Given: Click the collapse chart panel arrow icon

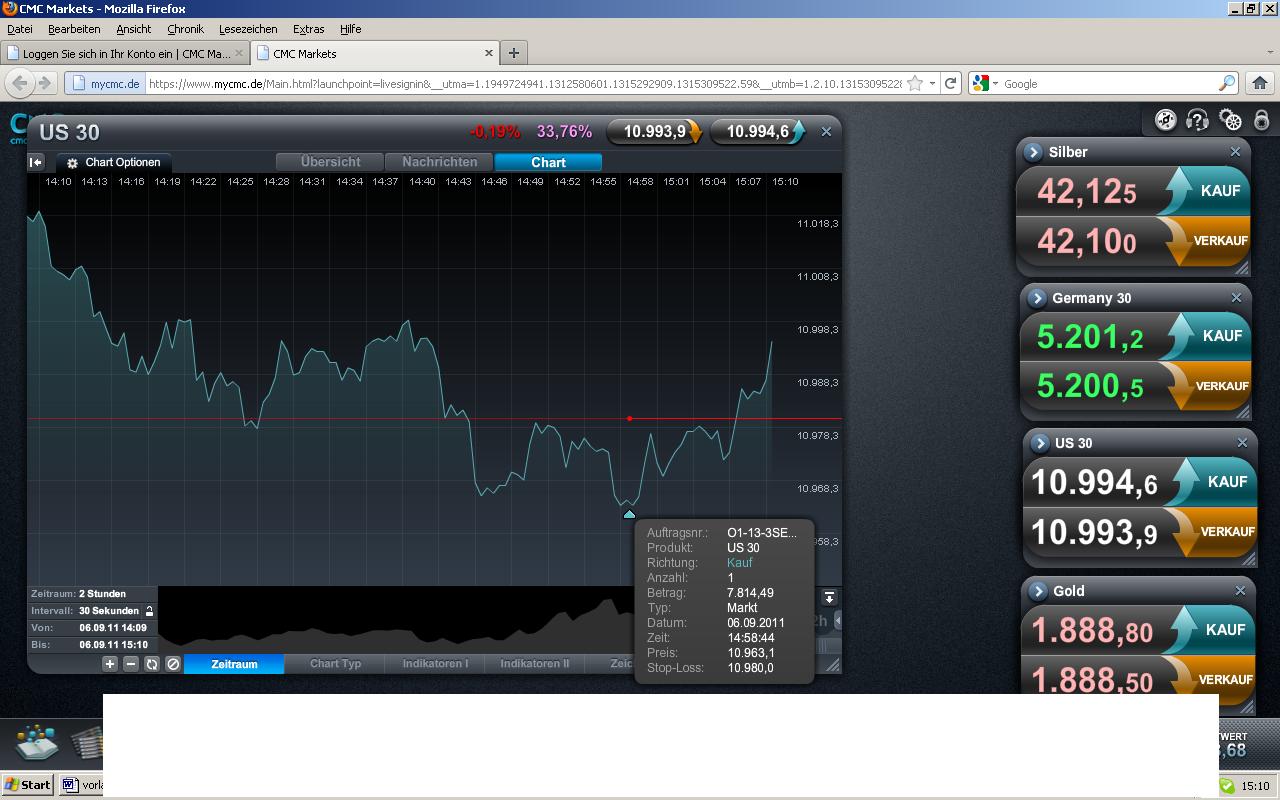Looking at the screenshot, I should tap(36, 162).
